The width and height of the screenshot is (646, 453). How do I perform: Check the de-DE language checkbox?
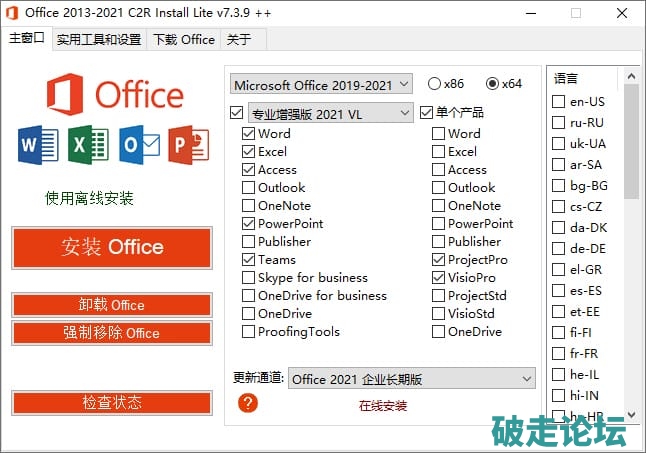[558, 249]
